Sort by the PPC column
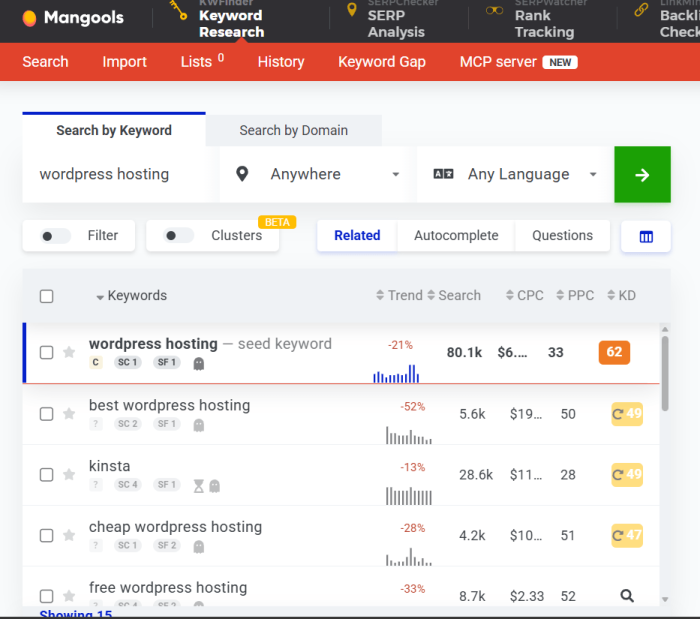This screenshot has height=619, width=700. pos(575,295)
